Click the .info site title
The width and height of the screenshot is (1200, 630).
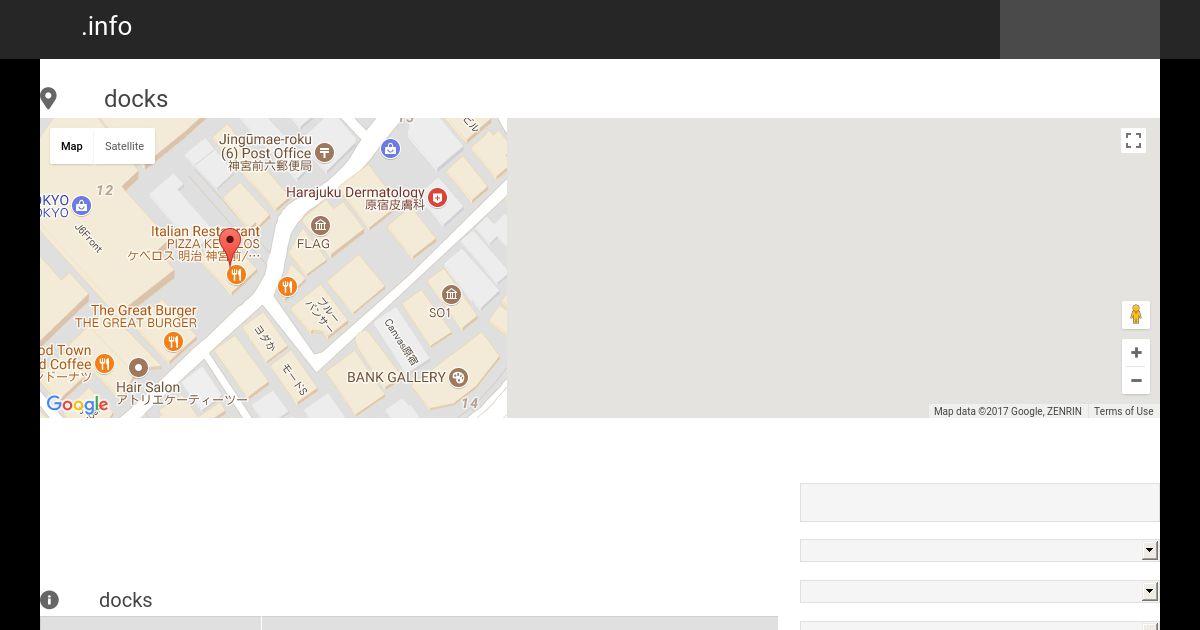(107, 26)
